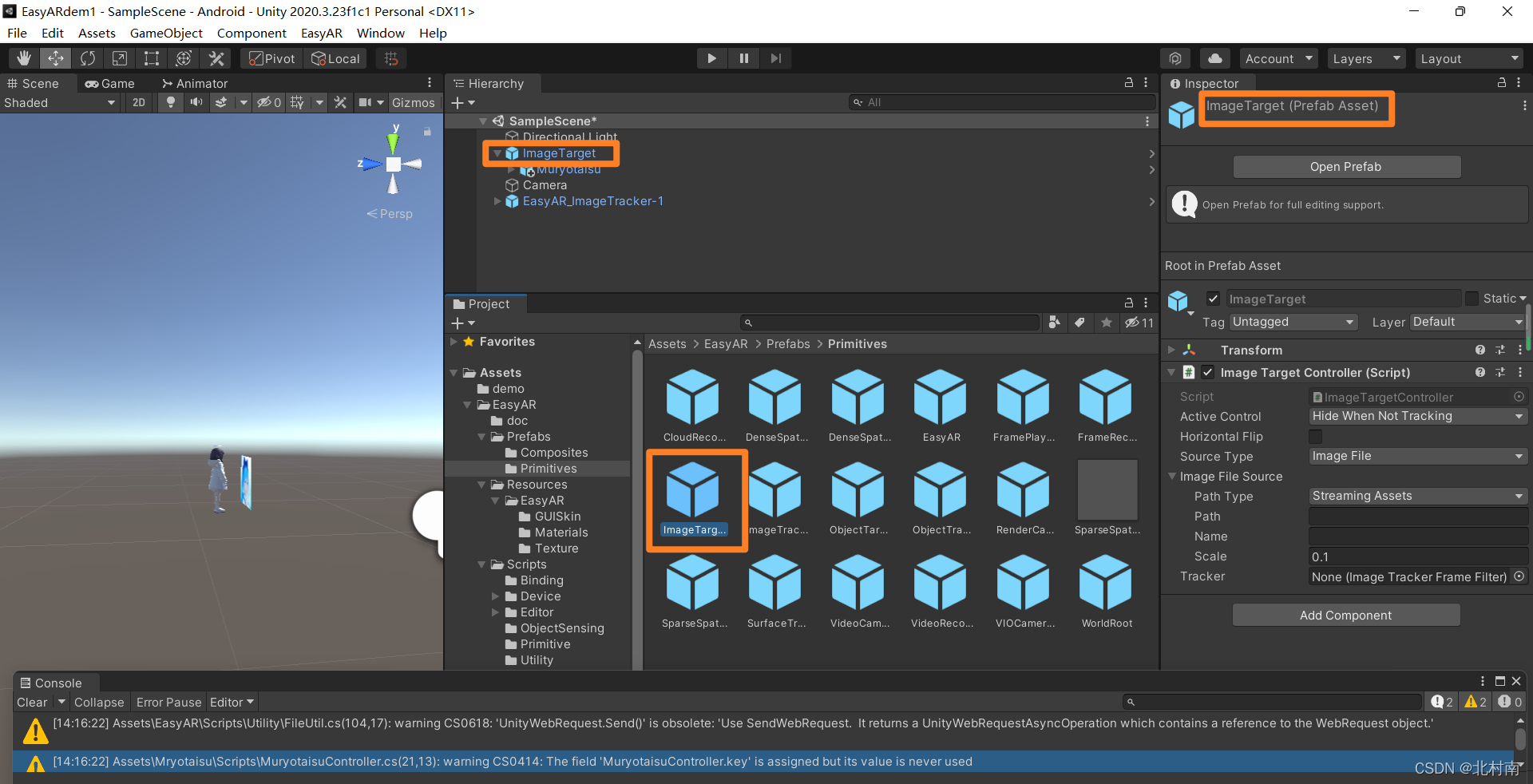1533x784 pixels.
Task: Toggle scene effects icon
Action: coord(222,102)
